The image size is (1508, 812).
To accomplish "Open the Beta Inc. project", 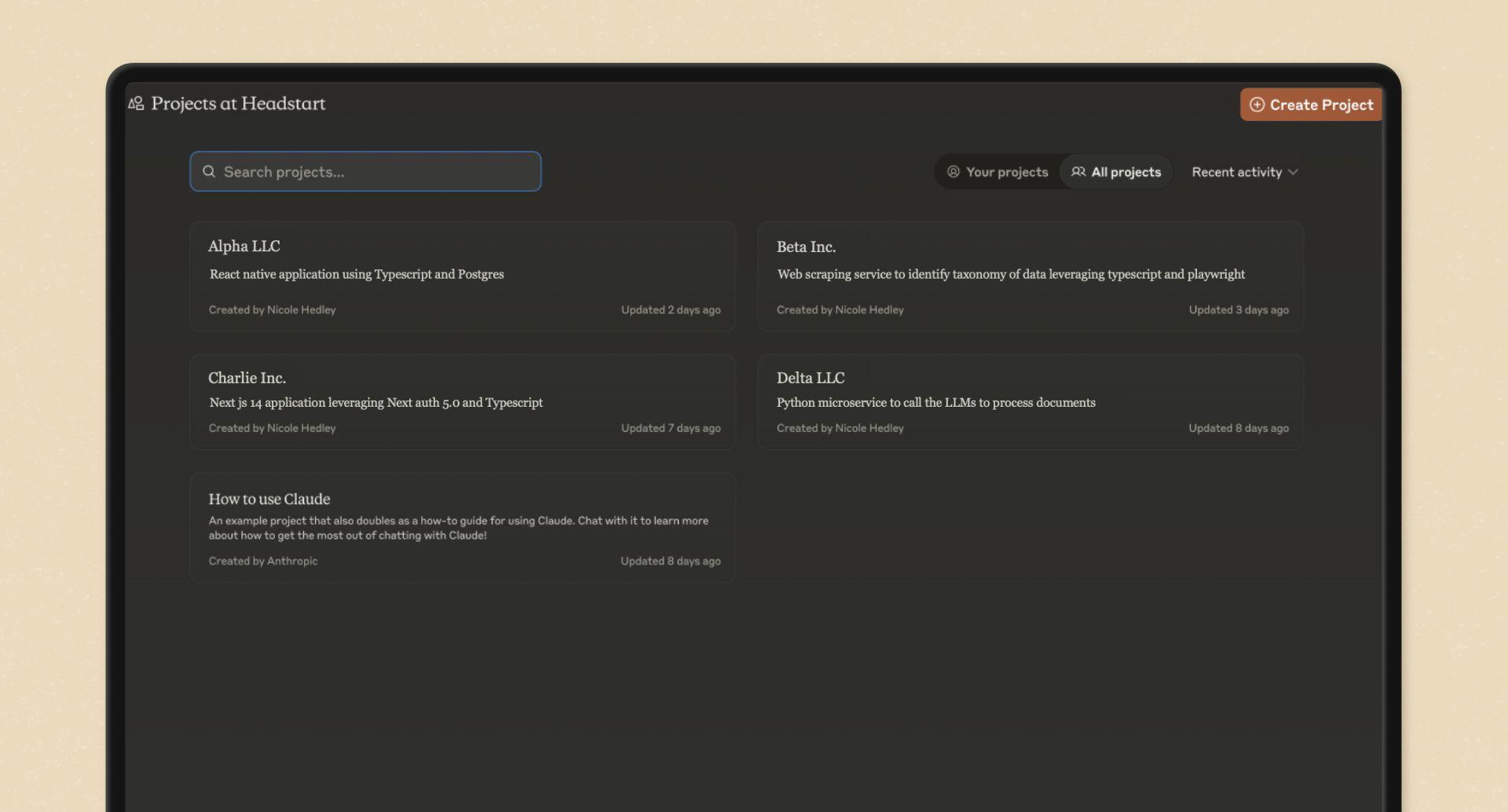I will tap(1030, 276).
